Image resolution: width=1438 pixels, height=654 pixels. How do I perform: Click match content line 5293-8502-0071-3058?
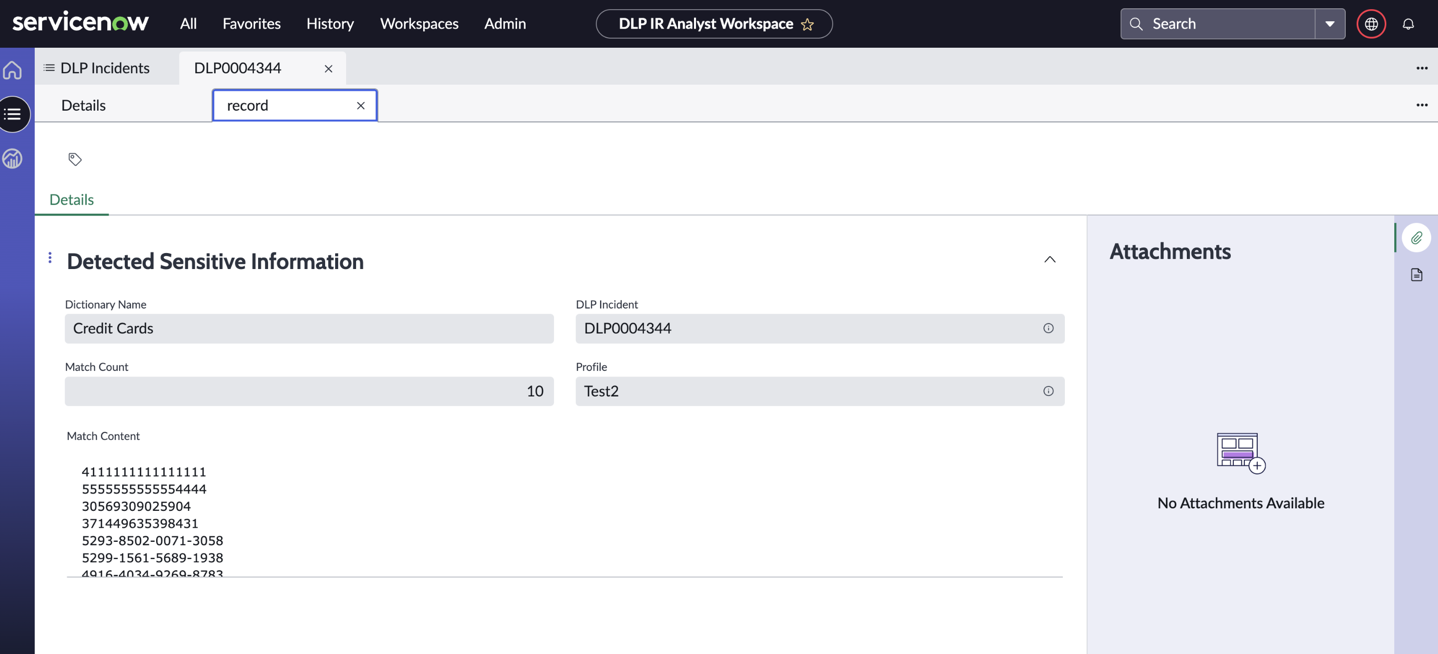tap(152, 540)
